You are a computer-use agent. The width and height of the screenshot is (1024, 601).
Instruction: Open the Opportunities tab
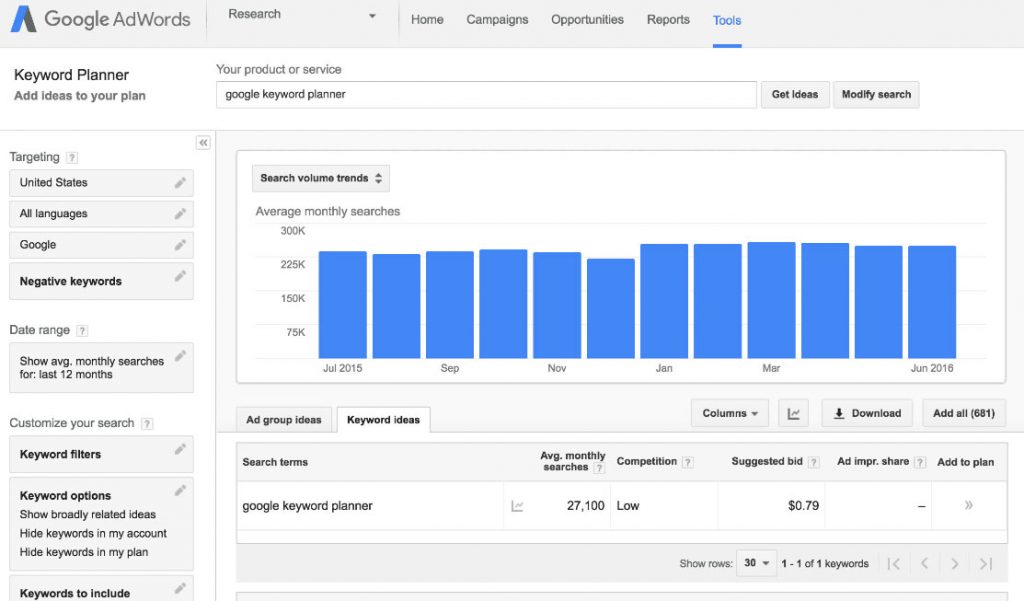point(587,20)
